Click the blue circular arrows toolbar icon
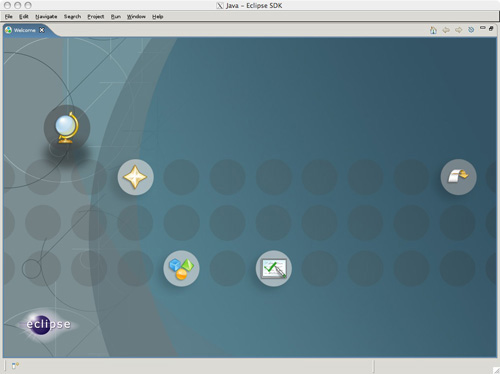Screen dimensions: 500x374 pos(471,30)
